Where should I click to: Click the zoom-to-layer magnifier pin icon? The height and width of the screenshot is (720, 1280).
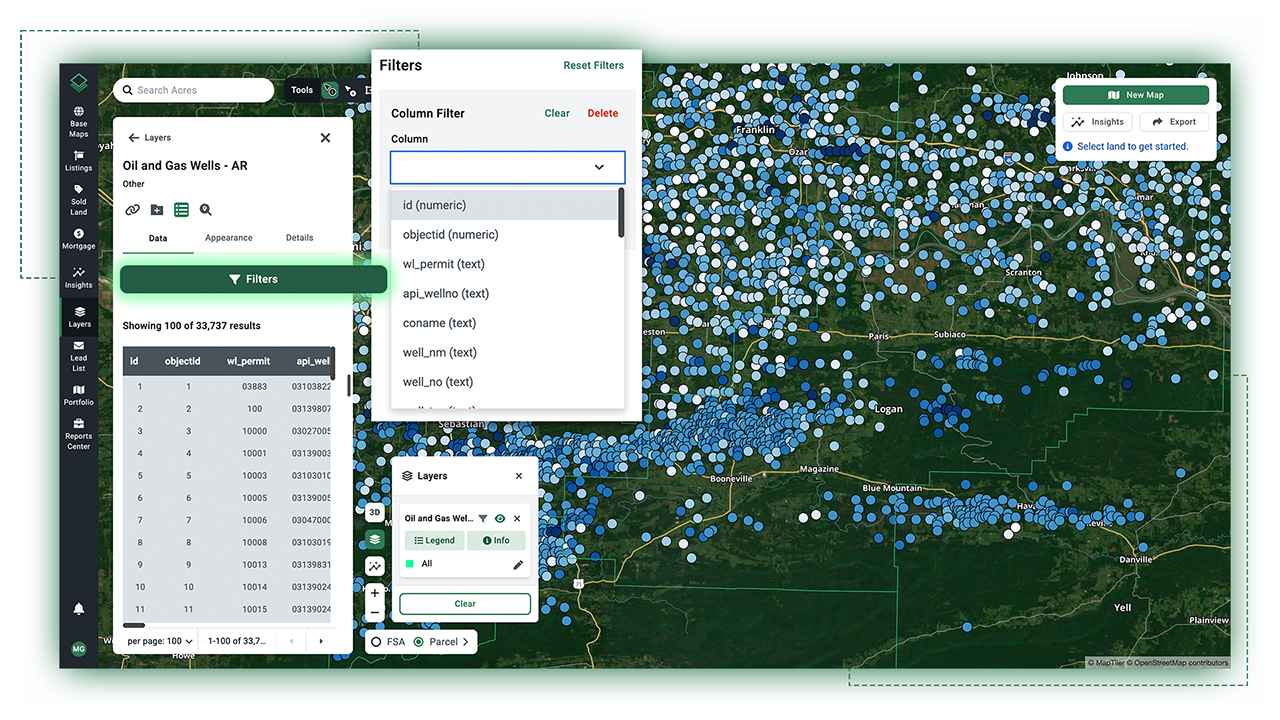(205, 210)
